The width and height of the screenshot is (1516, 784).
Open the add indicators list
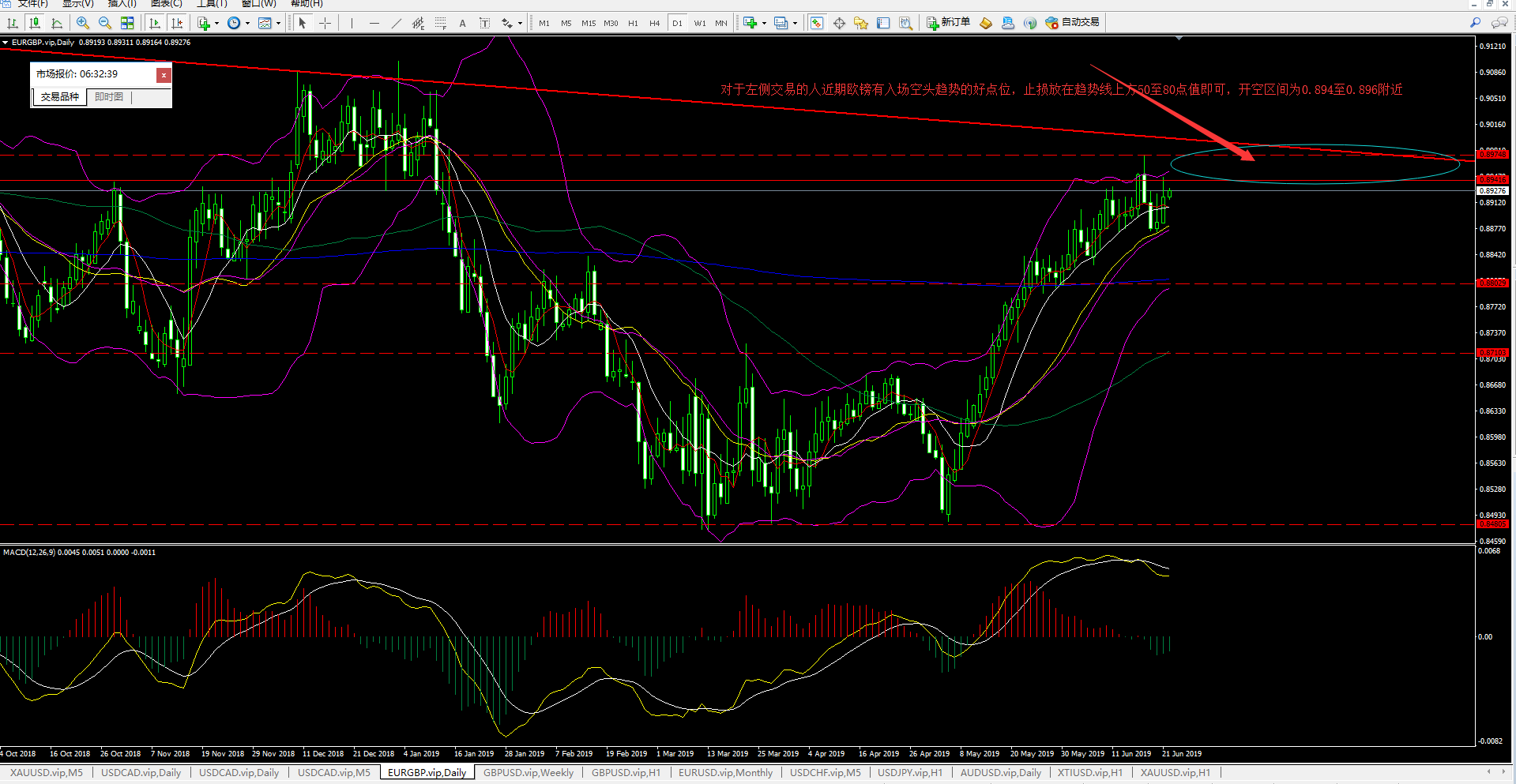click(x=204, y=23)
